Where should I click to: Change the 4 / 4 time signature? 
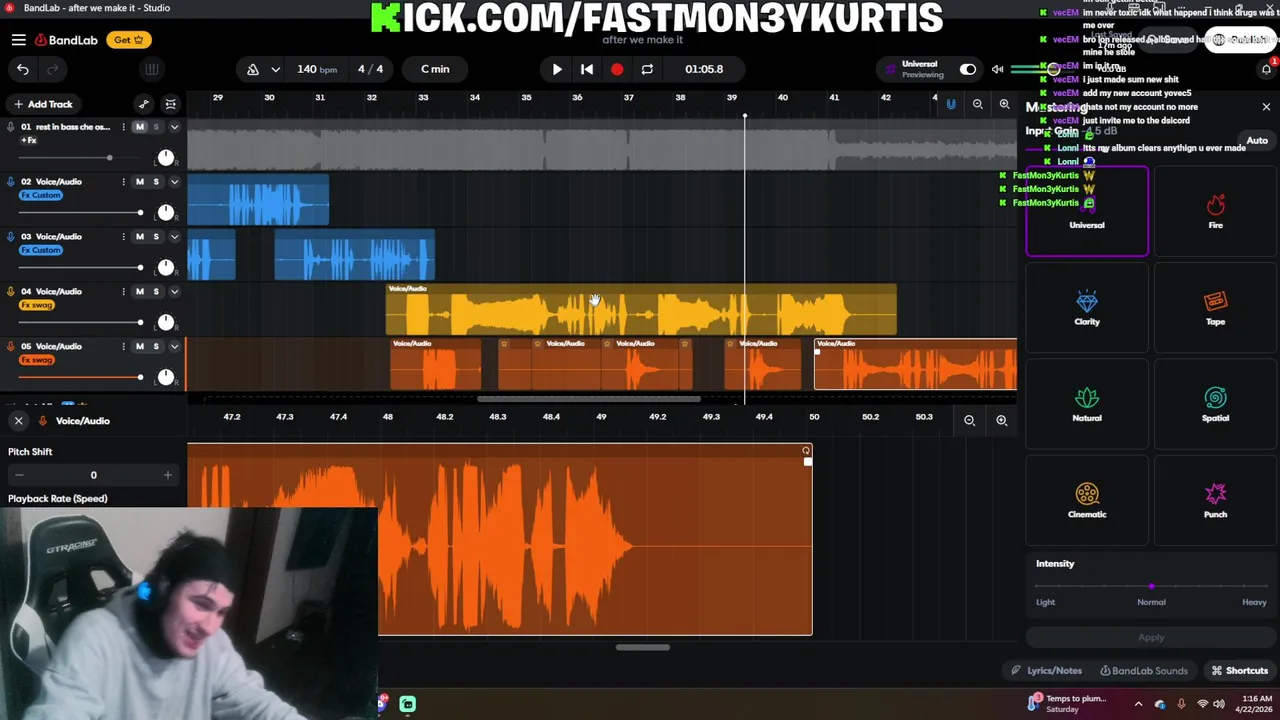(370, 69)
